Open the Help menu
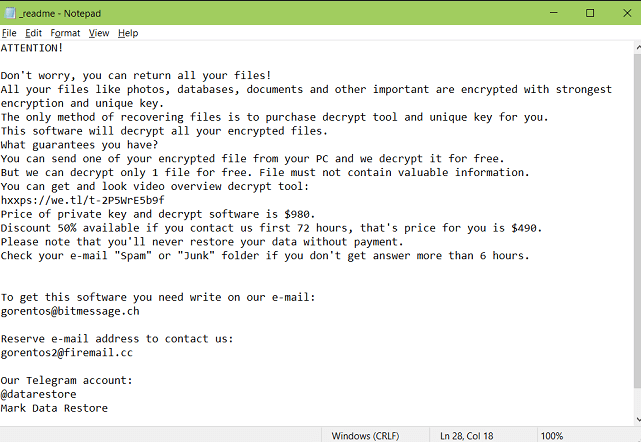 pyautogui.click(x=128, y=33)
